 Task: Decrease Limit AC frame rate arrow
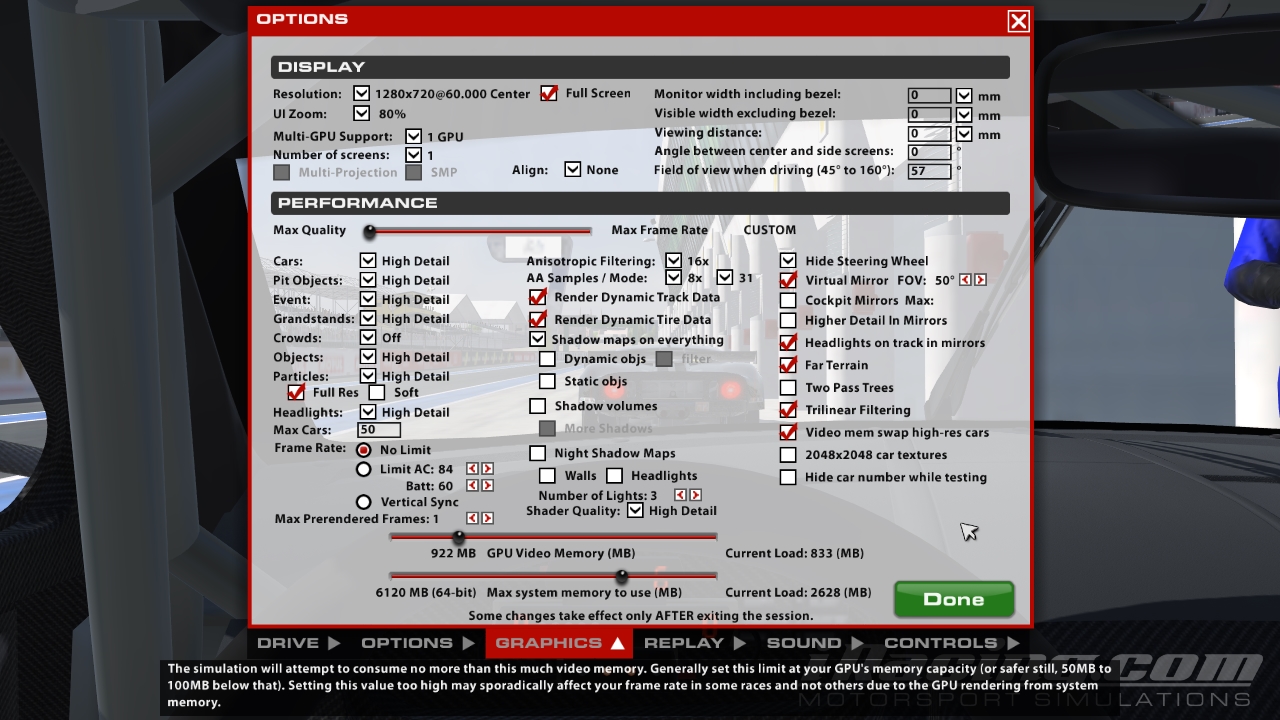click(x=472, y=469)
